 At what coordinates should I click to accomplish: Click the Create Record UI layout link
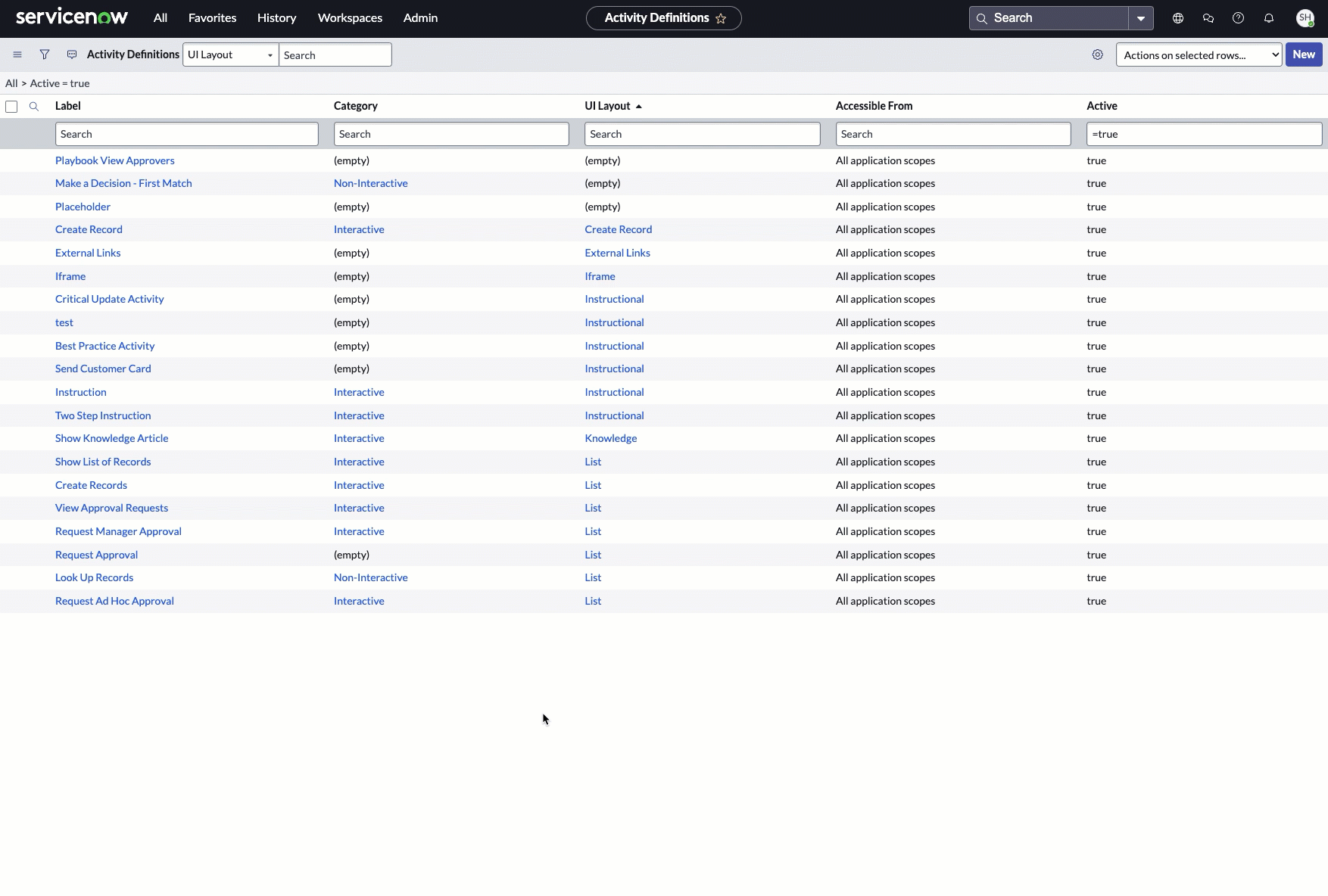pos(619,229)
